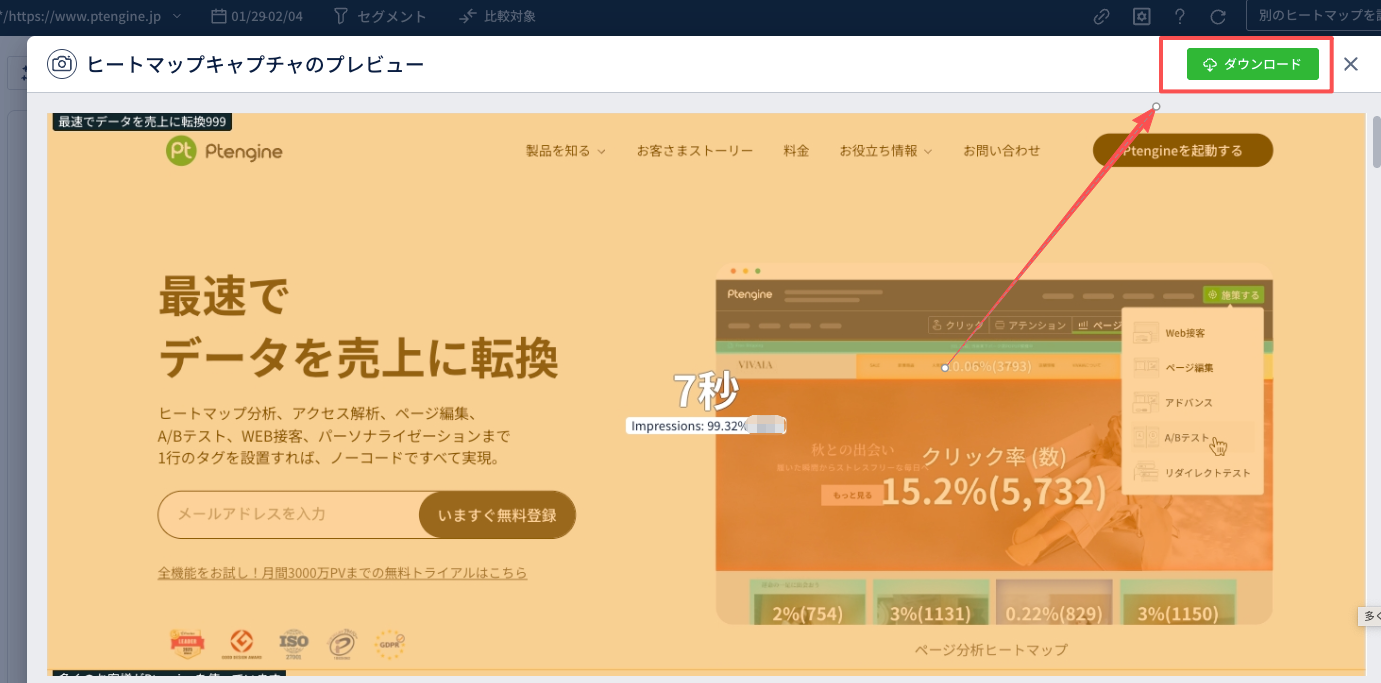Expand the URL dropdown chevron
This screenshot has height=683, width=1381.
tap(178, 16)
